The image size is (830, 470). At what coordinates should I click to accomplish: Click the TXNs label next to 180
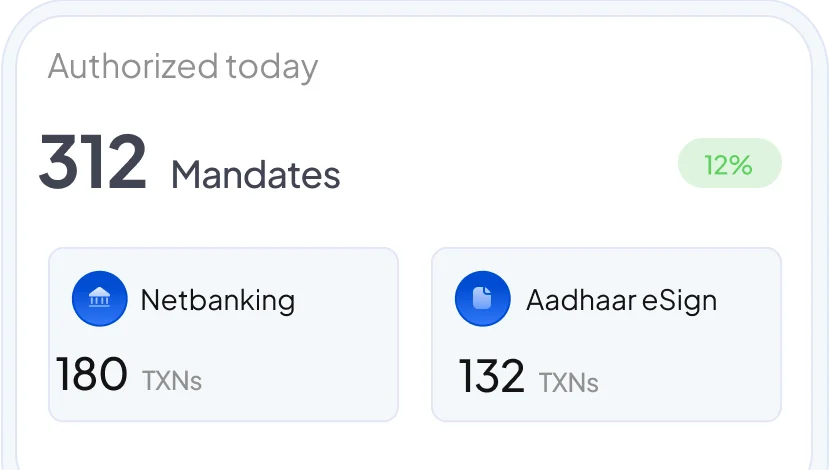(172, 380)
